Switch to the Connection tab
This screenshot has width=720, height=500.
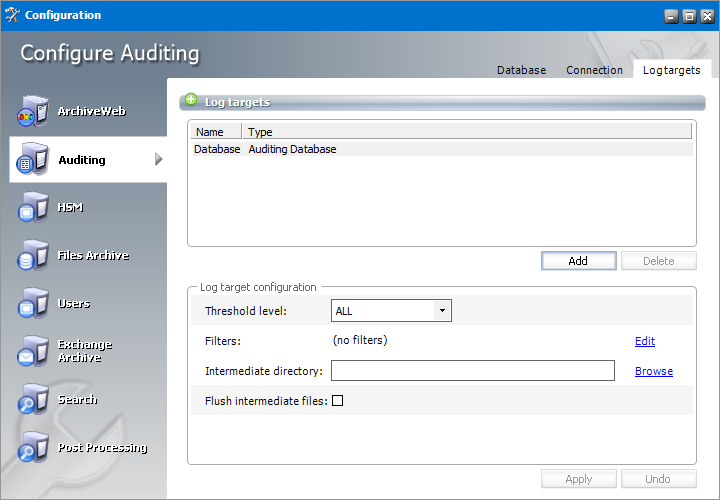click(x=594, y=70)
